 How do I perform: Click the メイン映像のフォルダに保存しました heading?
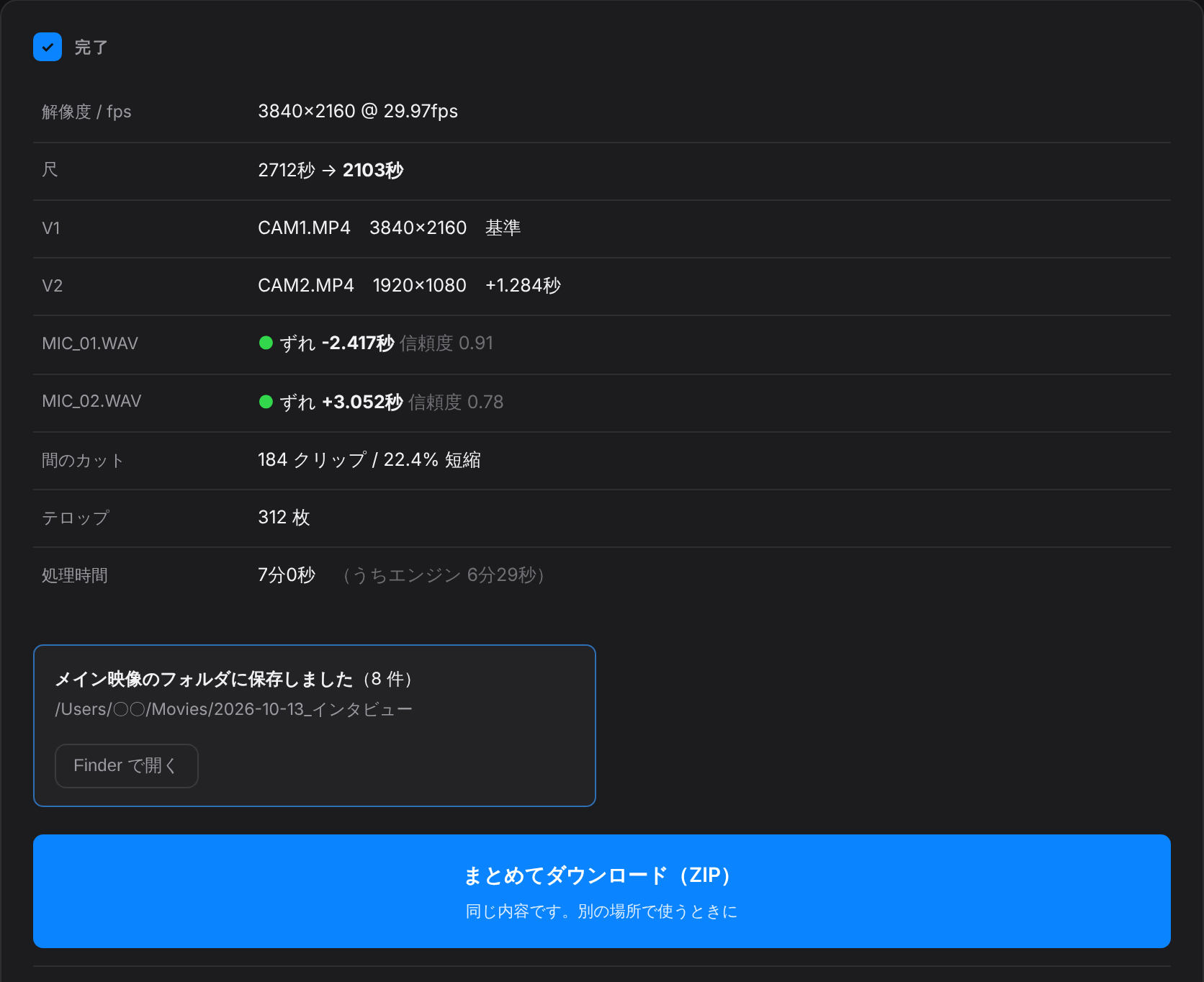pos(204,679)
